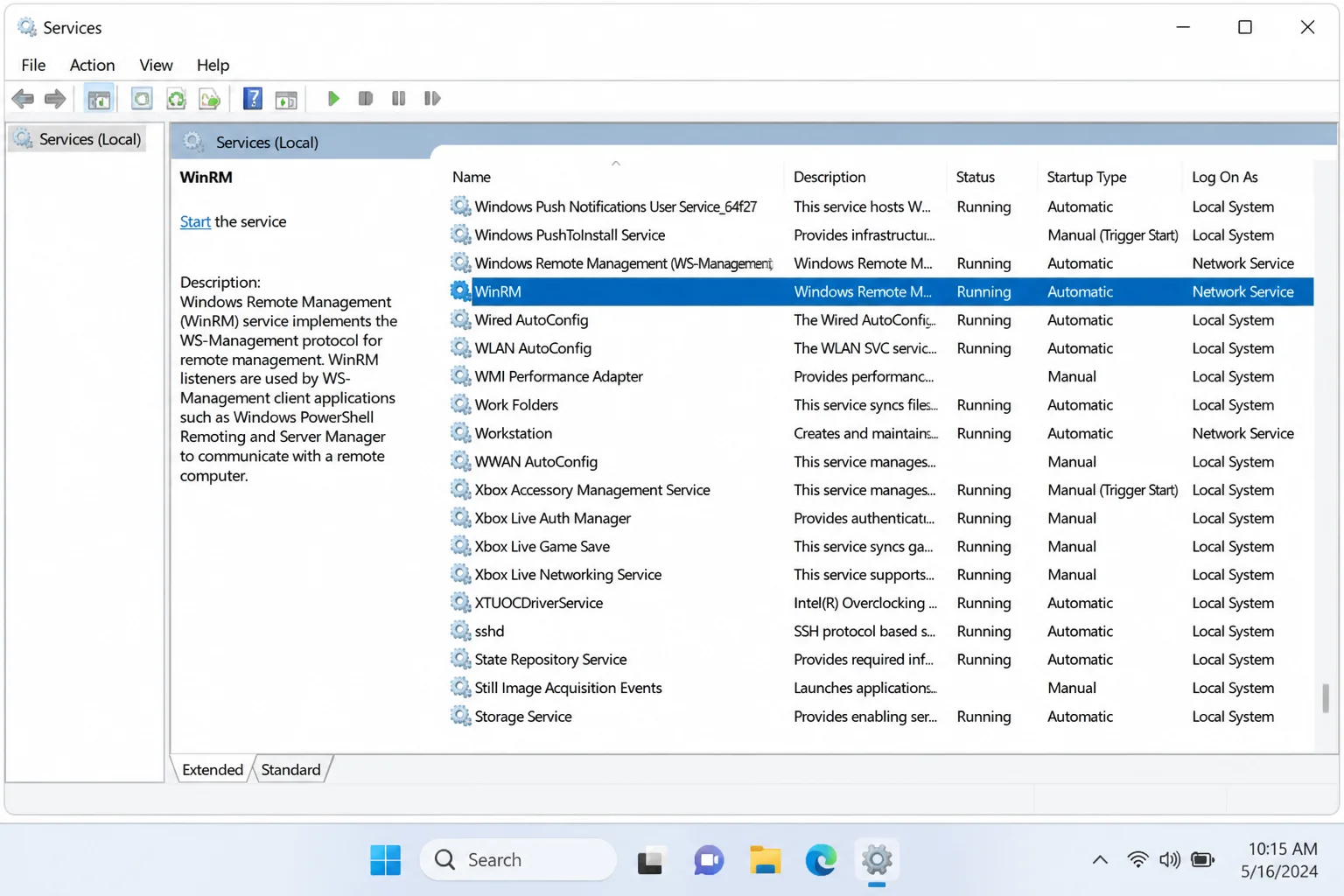This screenshot has height=896, width=1344.
Task: Open the Windows Start menu
Action: coord(385,860)
